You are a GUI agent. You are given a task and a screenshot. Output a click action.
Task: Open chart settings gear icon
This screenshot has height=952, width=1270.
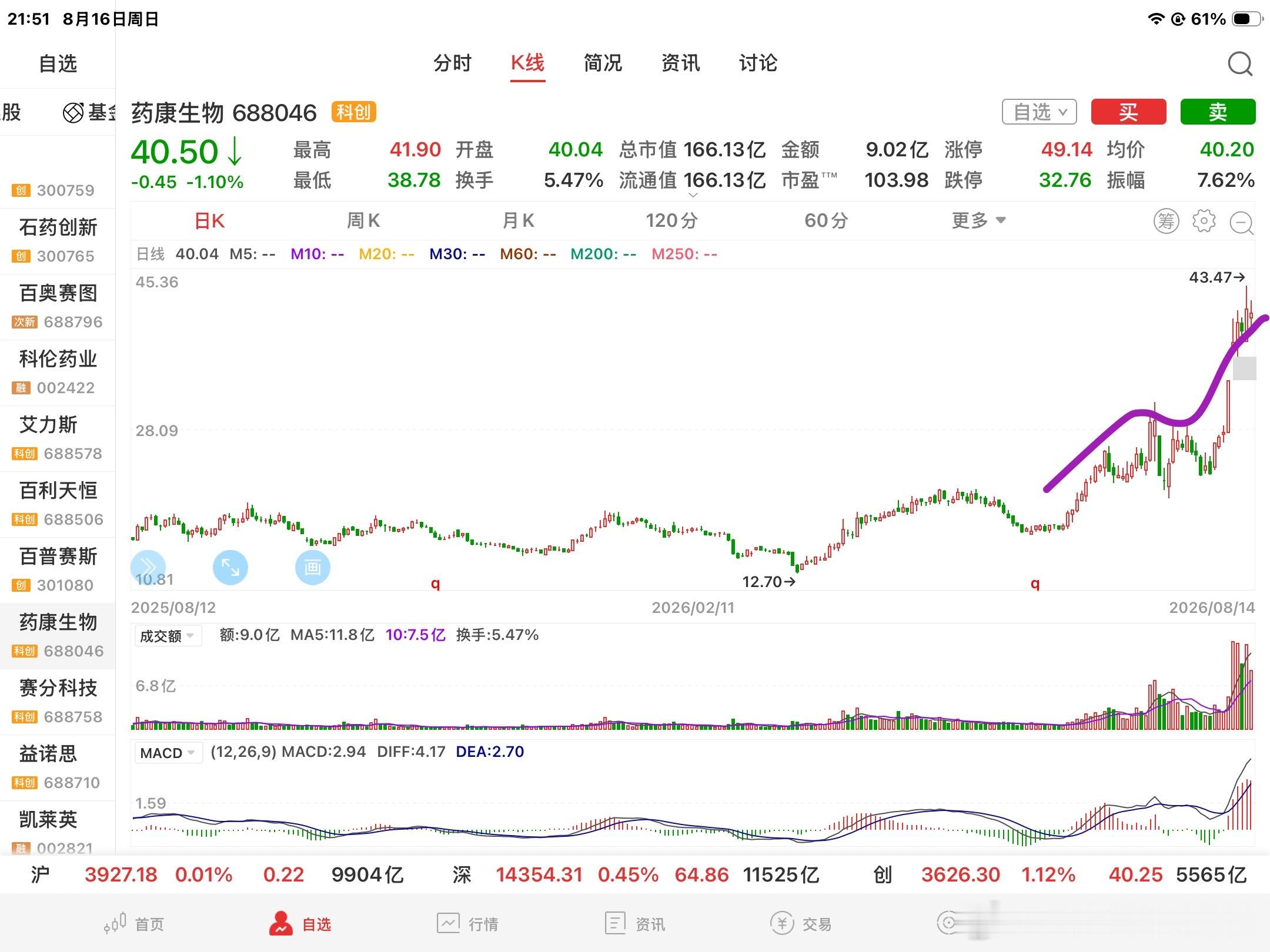(1204, 221)
